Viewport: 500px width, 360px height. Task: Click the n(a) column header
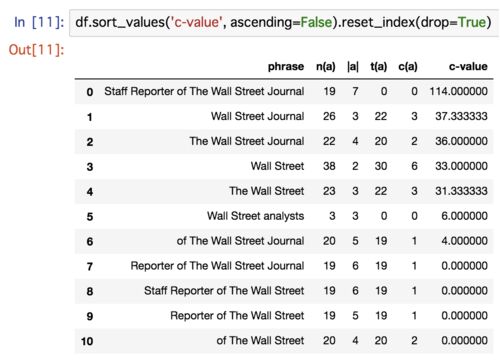[x=325, y=66]
